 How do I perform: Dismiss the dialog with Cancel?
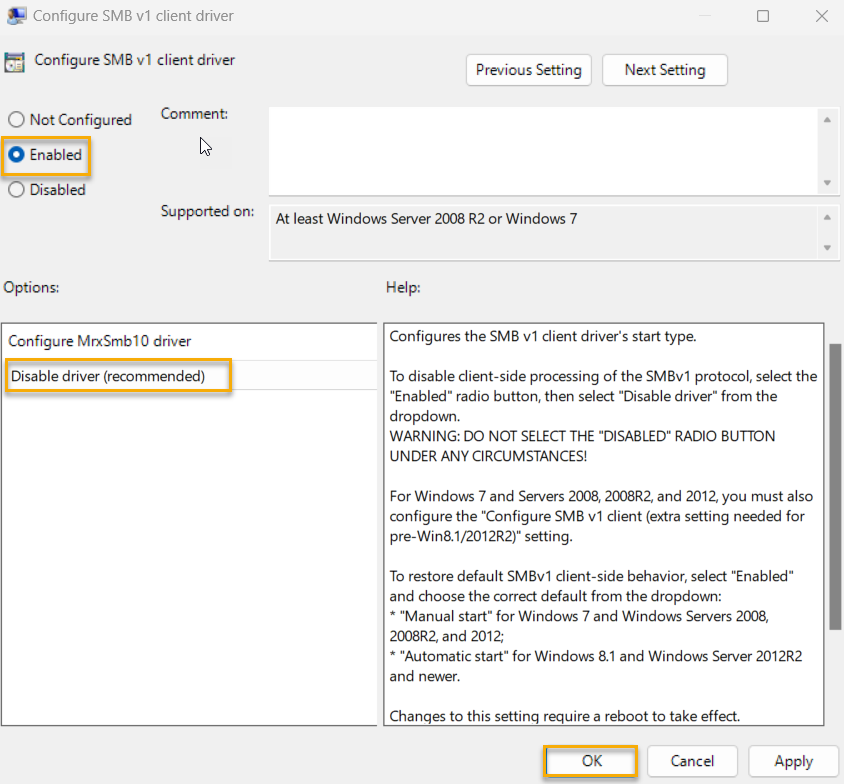(692, 761)
